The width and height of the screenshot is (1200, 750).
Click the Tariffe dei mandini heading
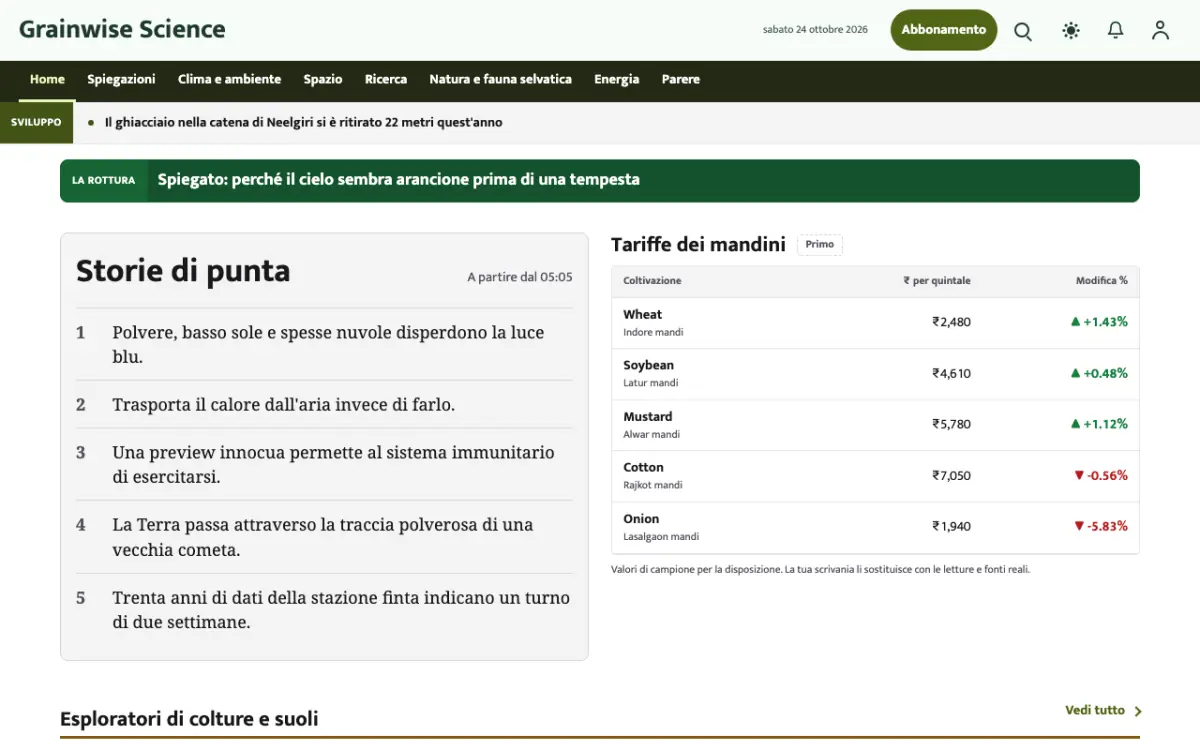tap(698, 244)
